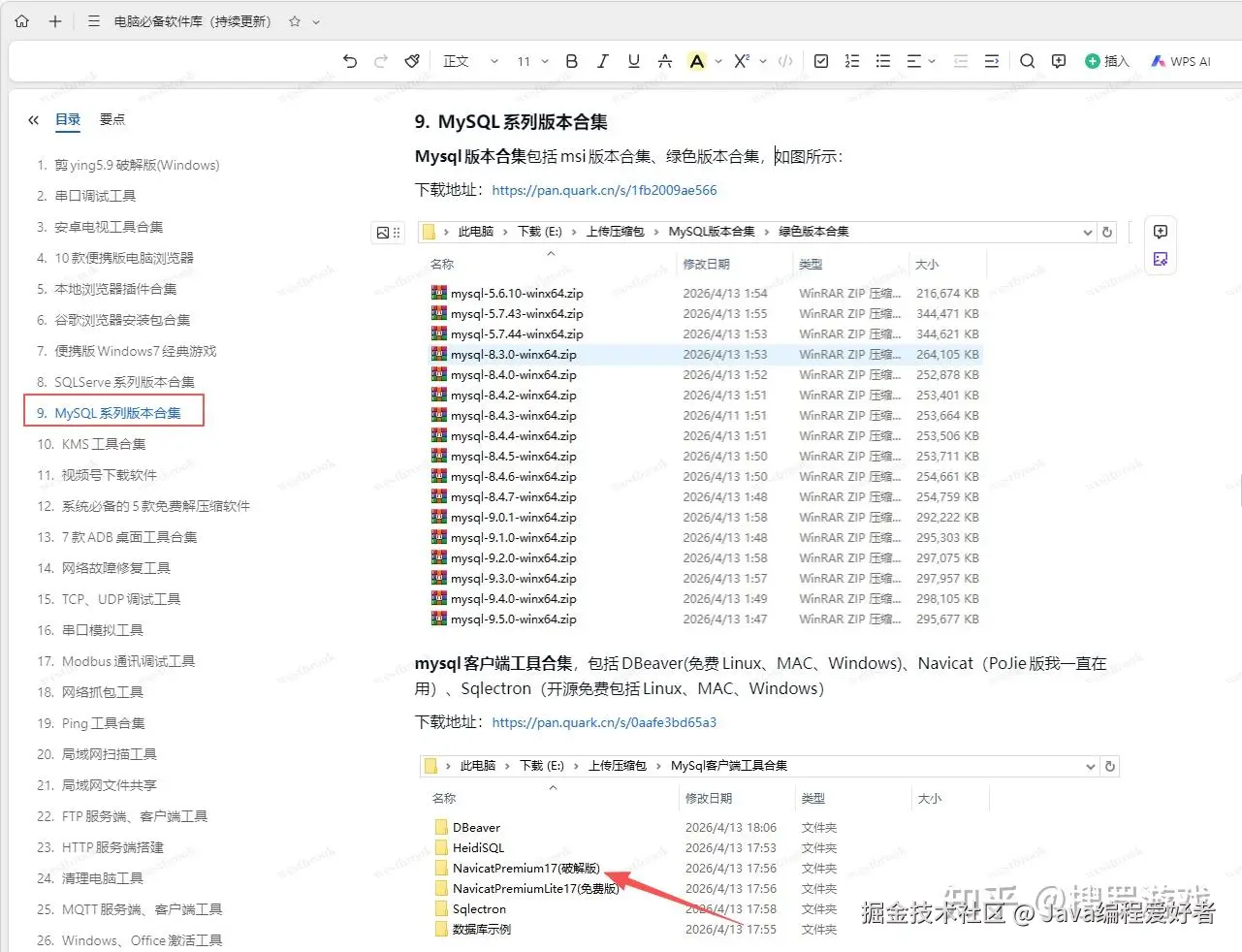Select the Format Painter brush icon
The height and width of the screenshot is (952, 1242).
pyautogui.click(x=412, y=61)
